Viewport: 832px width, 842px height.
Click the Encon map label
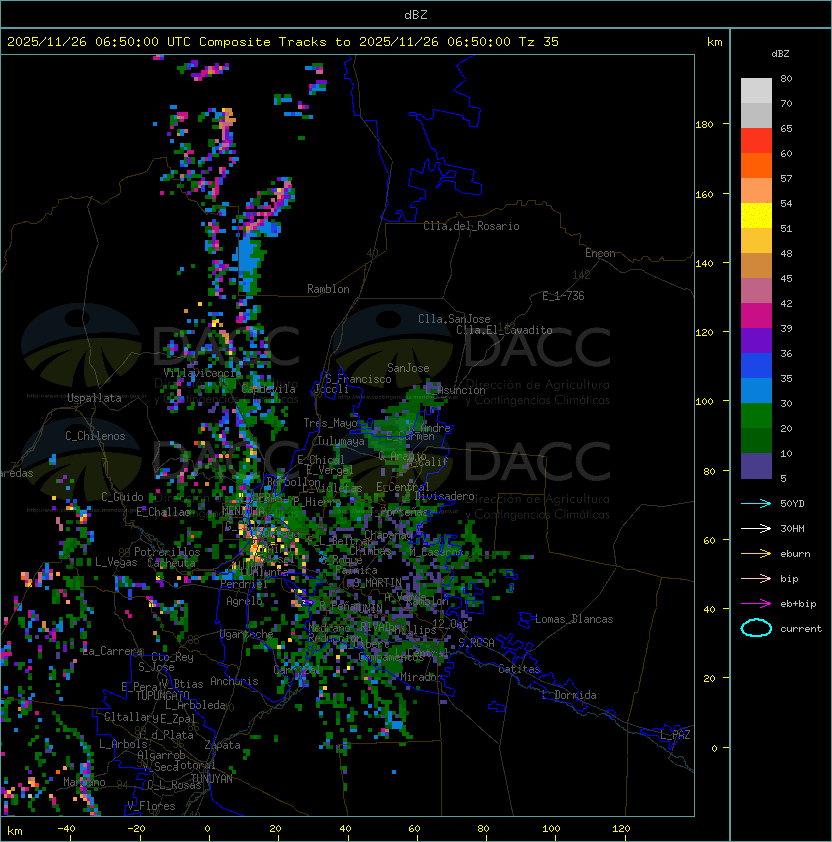tap(600, 253)
